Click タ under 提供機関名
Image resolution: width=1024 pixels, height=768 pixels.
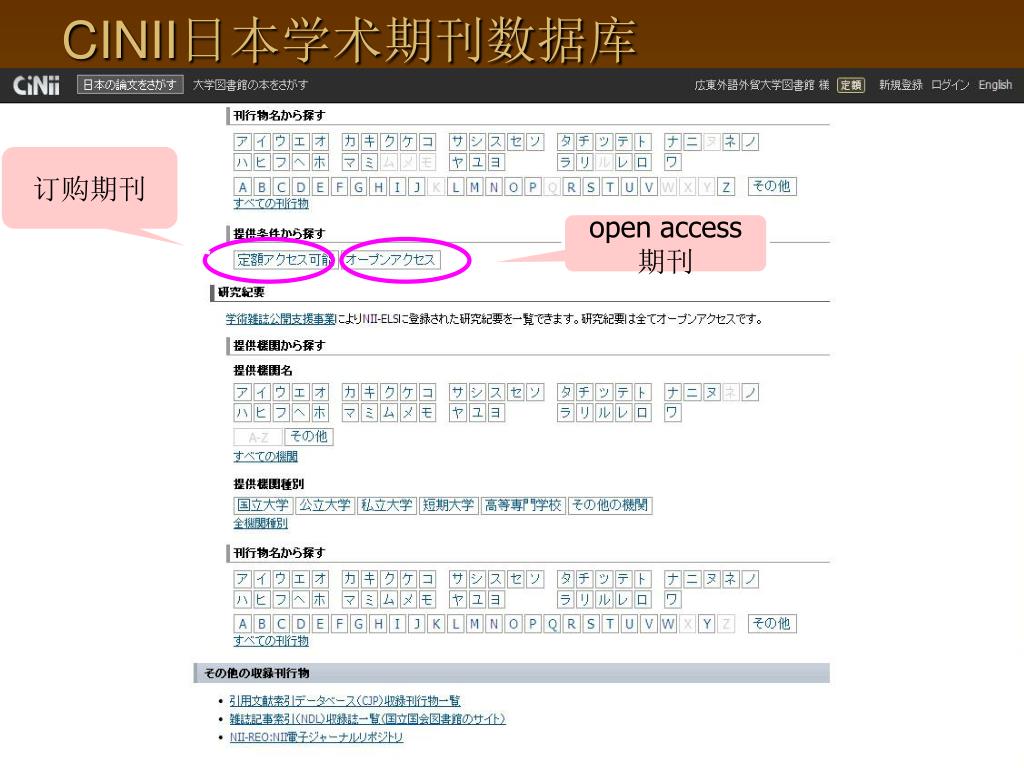[x=566, y=392]
